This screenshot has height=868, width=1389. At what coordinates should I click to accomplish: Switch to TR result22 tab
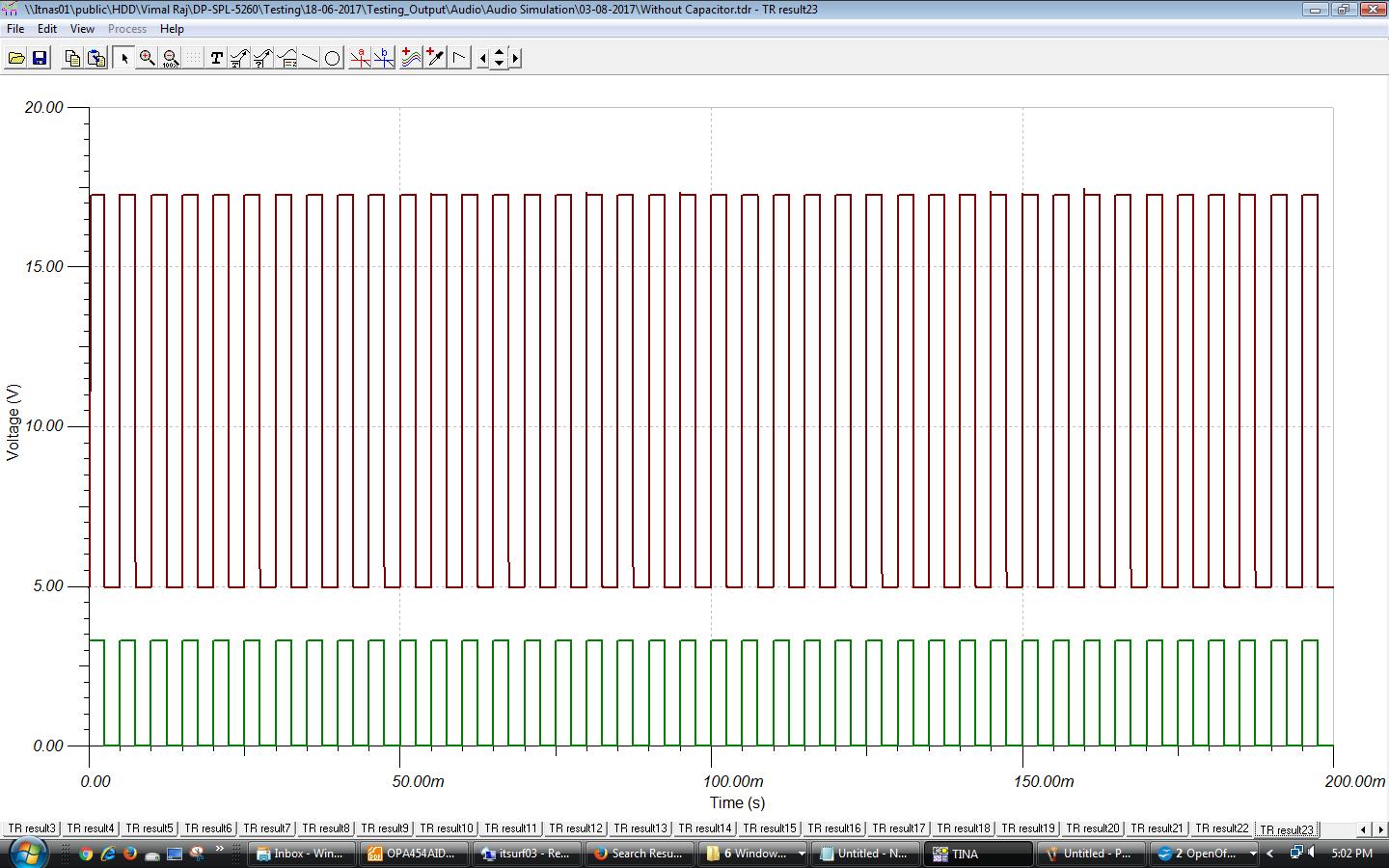1222,828
